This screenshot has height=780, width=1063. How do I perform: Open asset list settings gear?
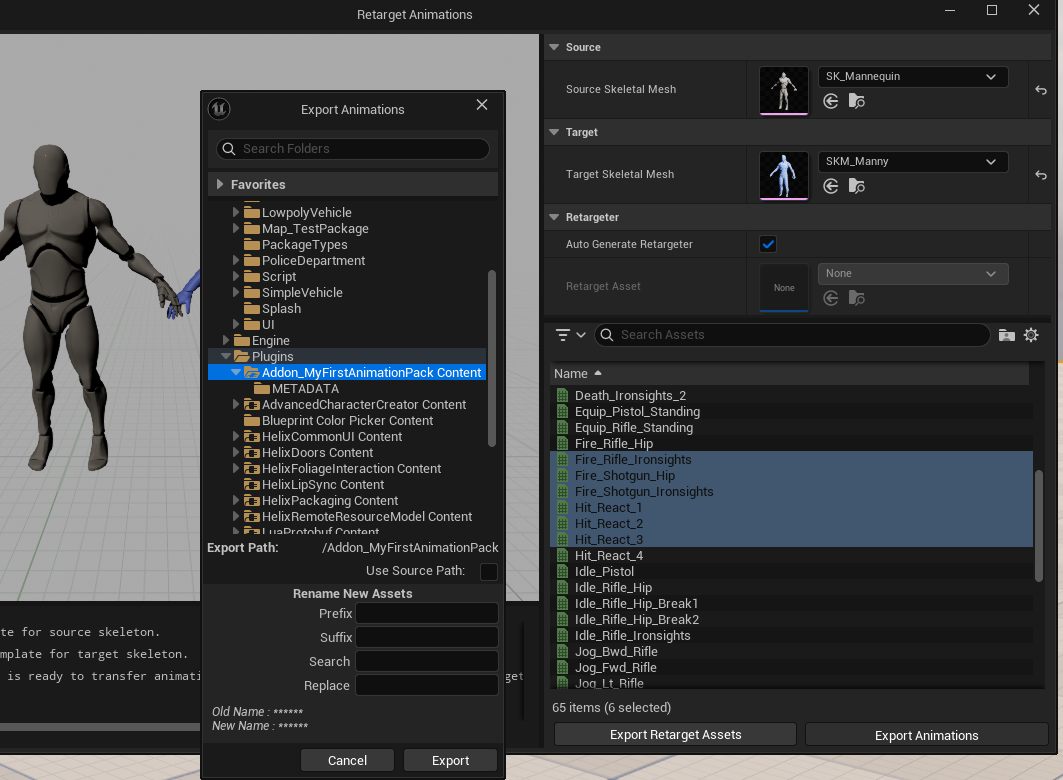coord(1031,335)
